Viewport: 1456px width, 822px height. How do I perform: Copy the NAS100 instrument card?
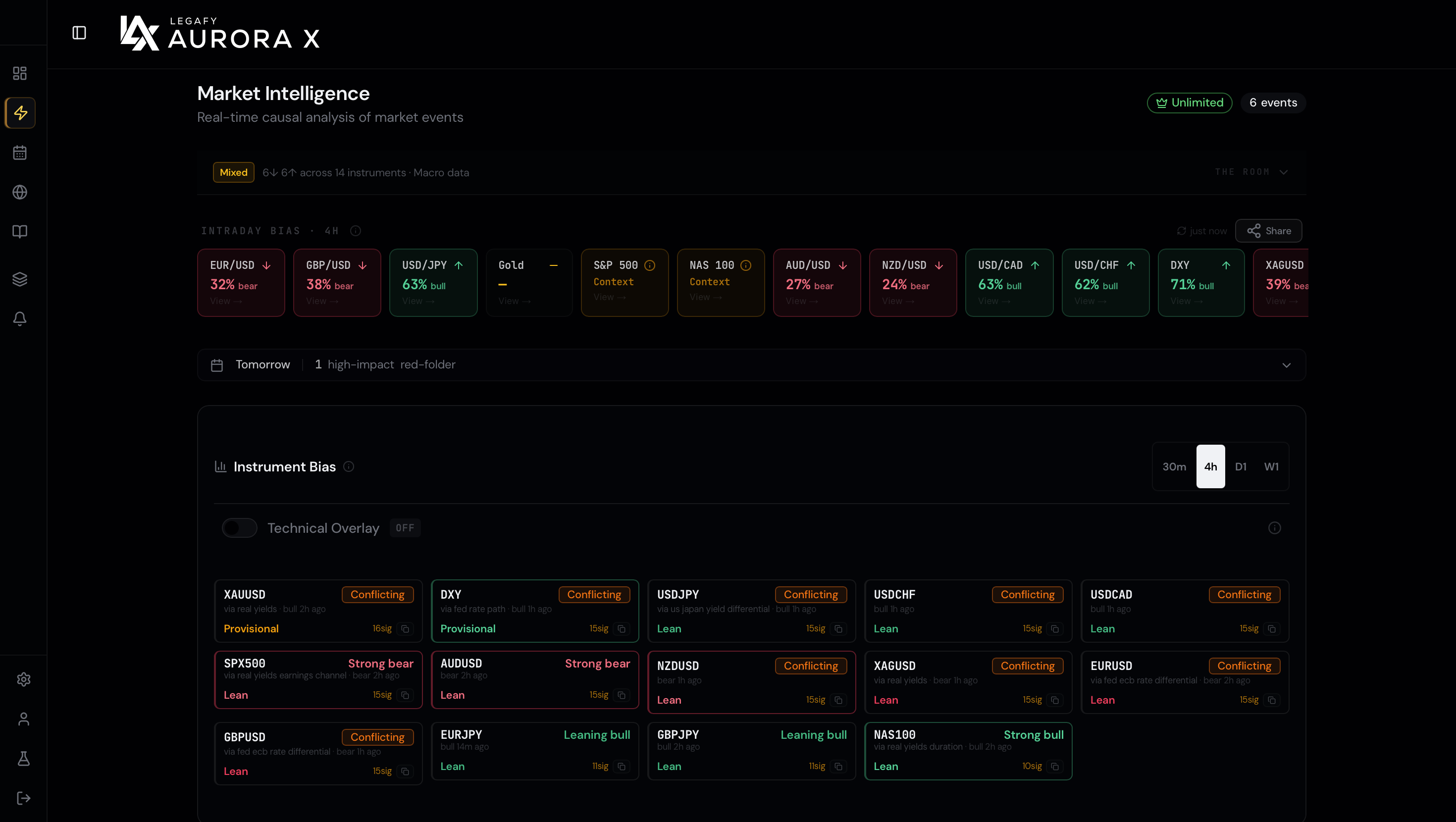[1055, 767]
